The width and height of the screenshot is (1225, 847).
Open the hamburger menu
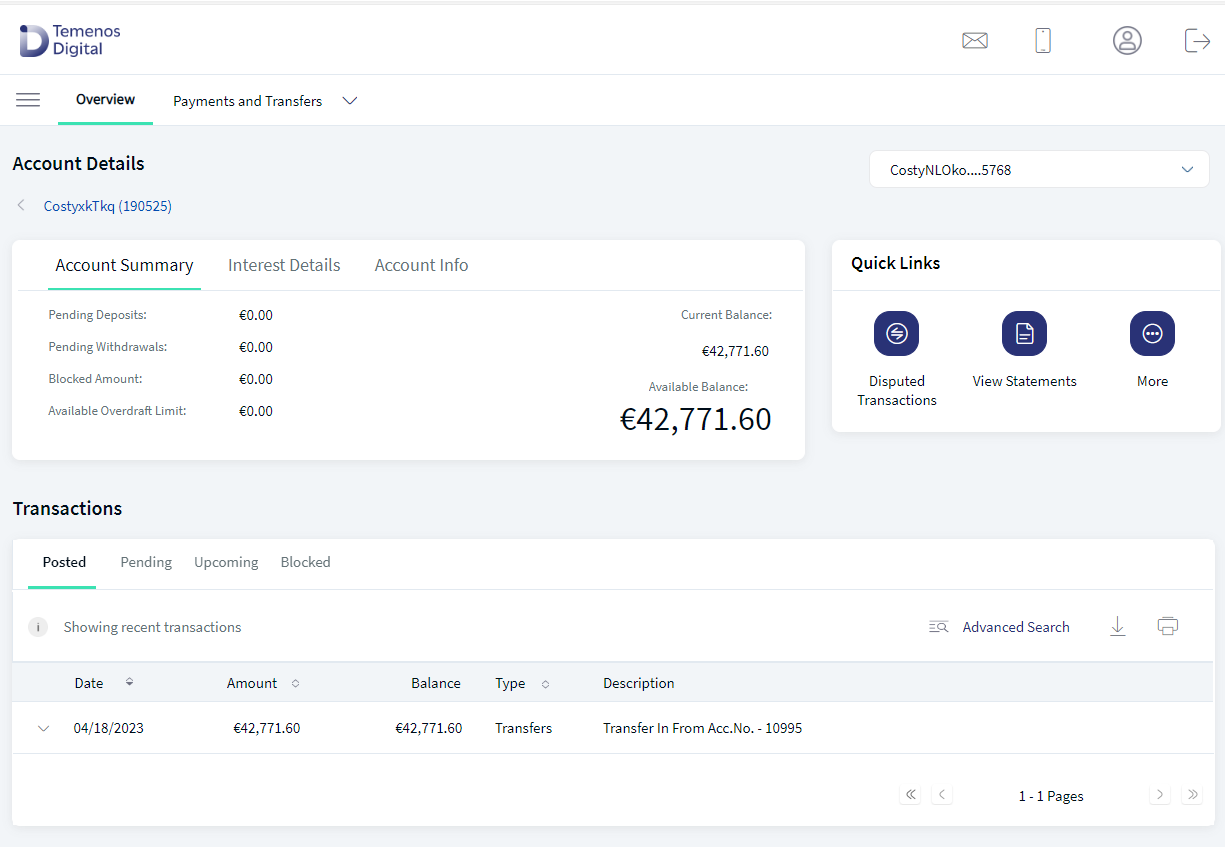[28, 100]
